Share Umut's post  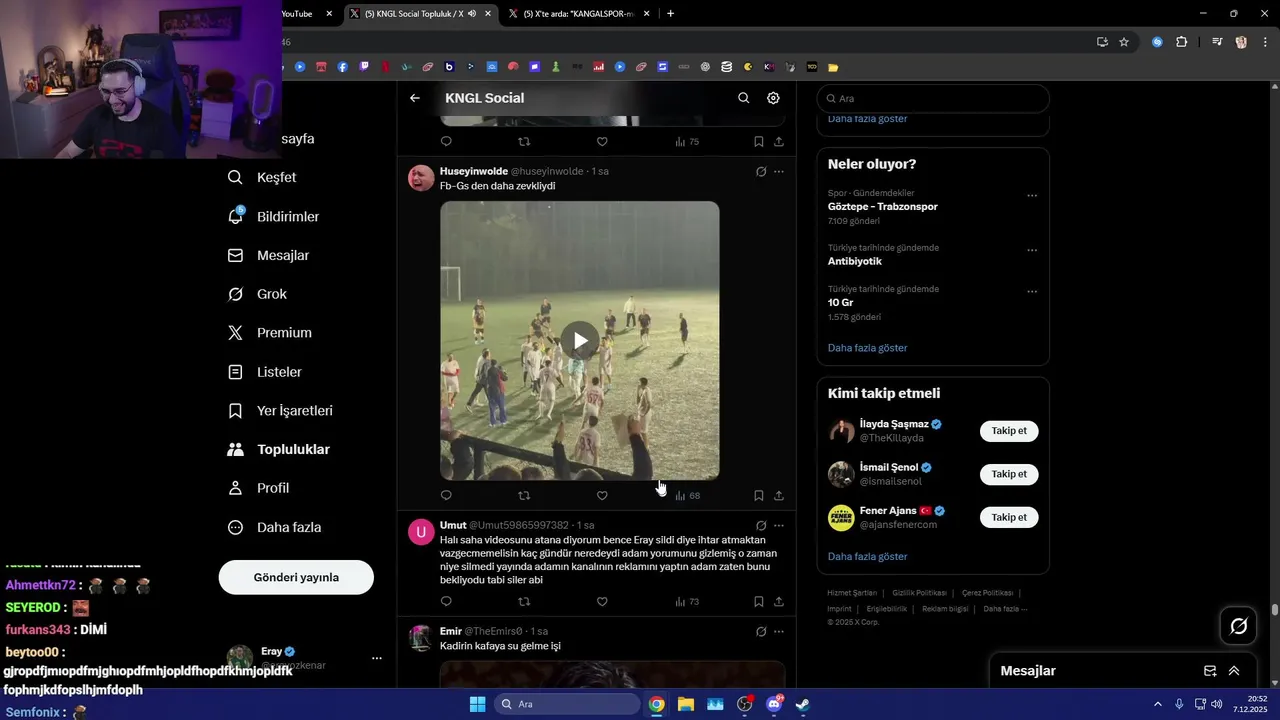(x=779, y=601)
